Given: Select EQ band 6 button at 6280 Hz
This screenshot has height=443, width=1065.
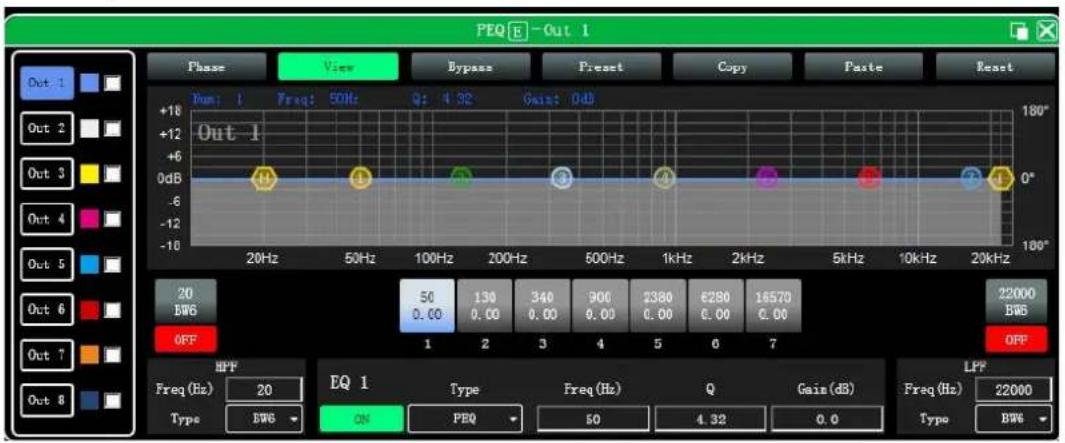Looking at the screenshot, I should [x=715, y=306].
